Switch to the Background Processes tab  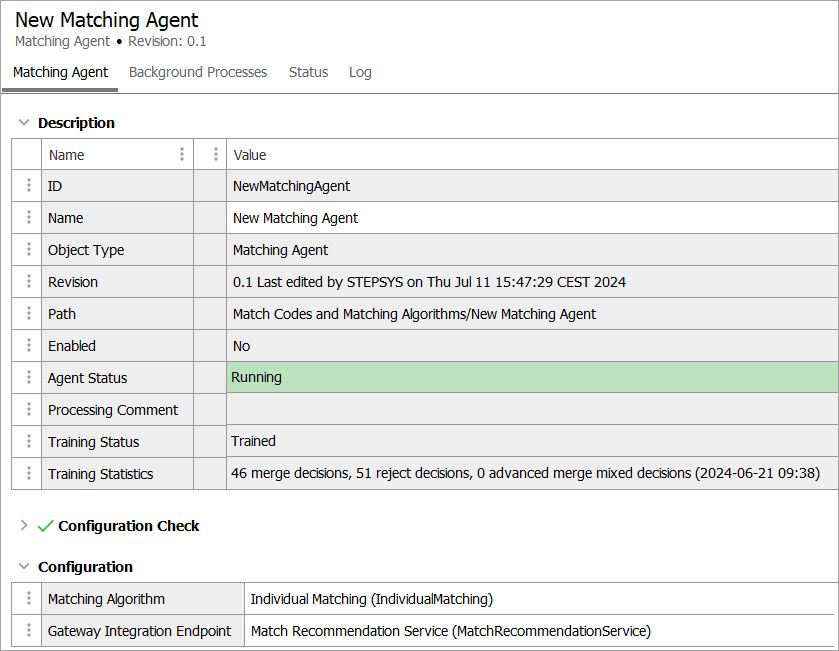[198, 72]
